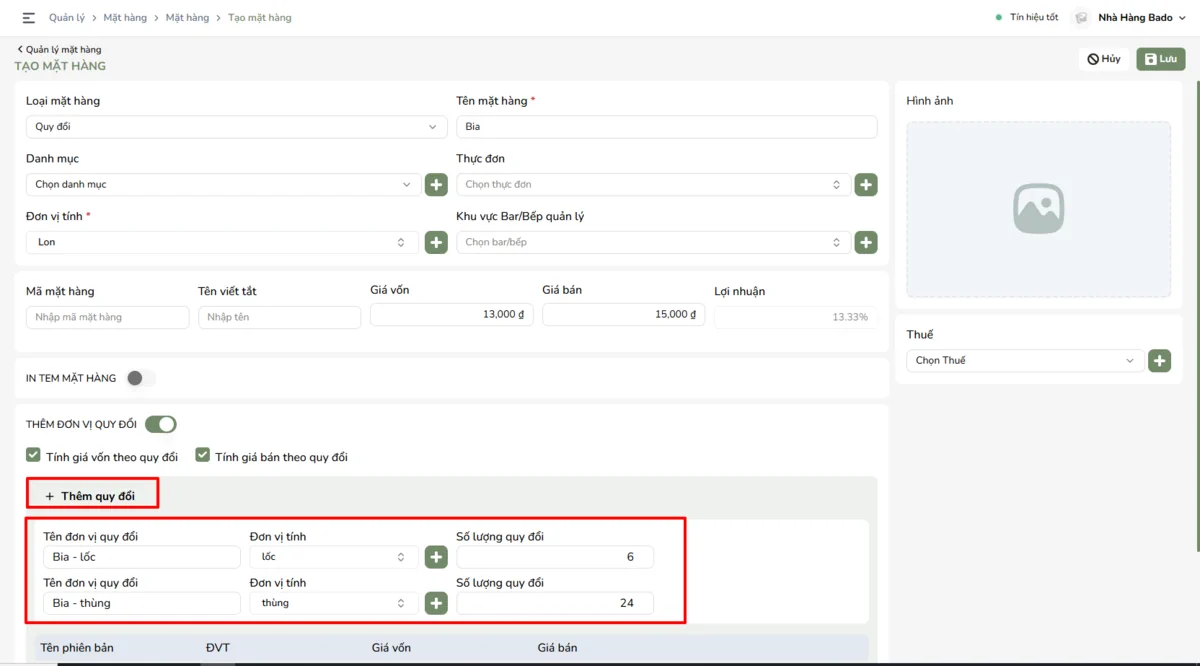Open the Chọn thực đơn dropdown
Viewport: 1200px width, 666px height.
click(653, 185)
